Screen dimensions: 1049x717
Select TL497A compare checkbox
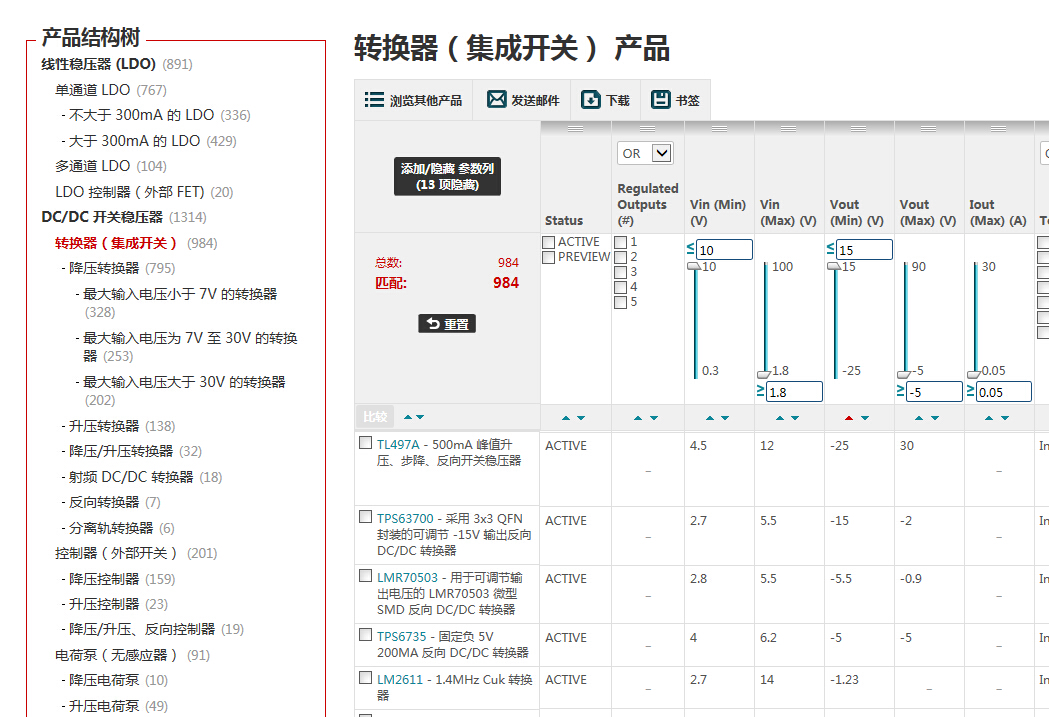365,442
